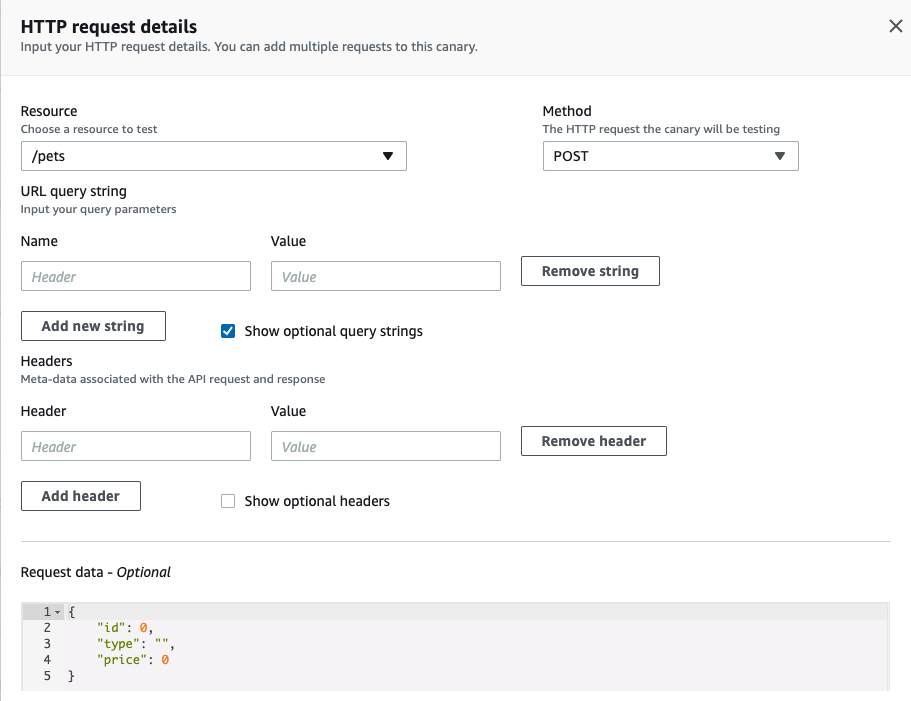
Task: Open the Resource dropdown showing /pets
Action: click(213, 156)
